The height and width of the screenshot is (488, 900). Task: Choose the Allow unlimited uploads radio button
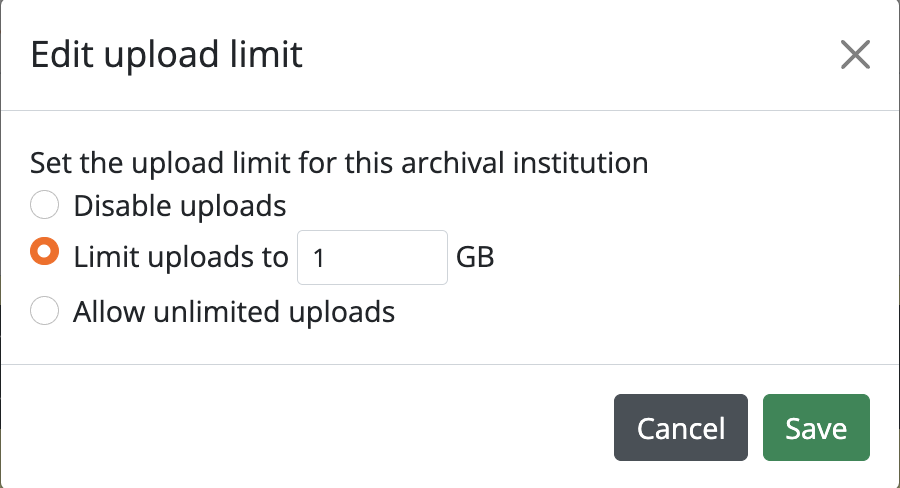point(44,311)
